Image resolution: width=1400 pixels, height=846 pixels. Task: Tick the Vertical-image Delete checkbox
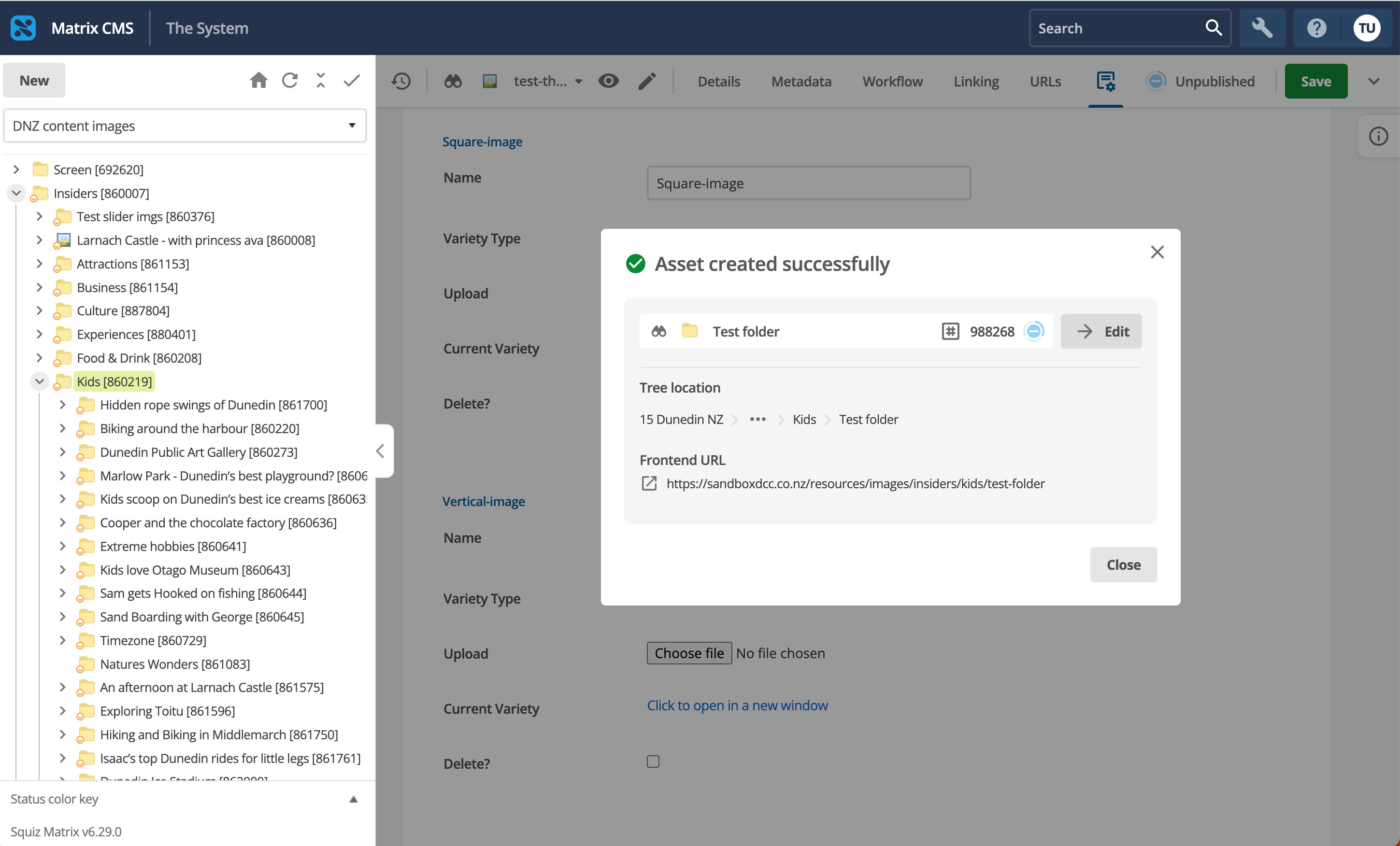click(653, 761)
